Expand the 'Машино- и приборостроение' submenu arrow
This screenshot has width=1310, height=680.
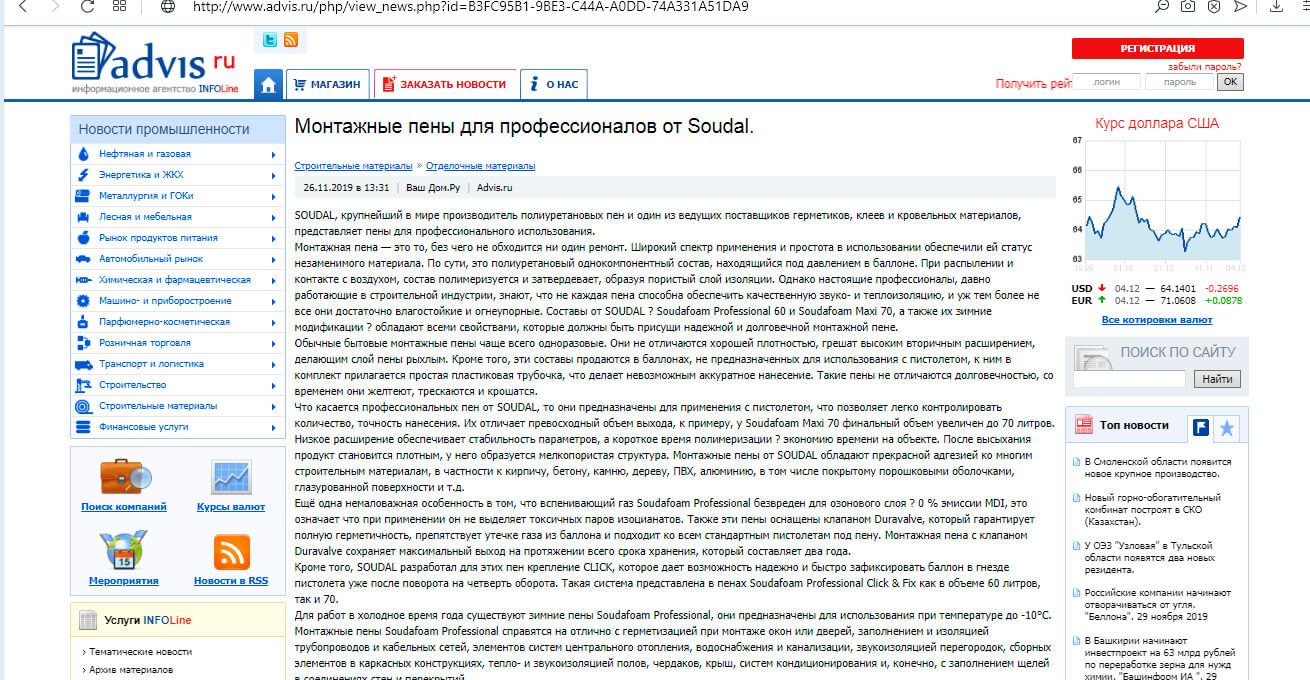pos(273,301)
